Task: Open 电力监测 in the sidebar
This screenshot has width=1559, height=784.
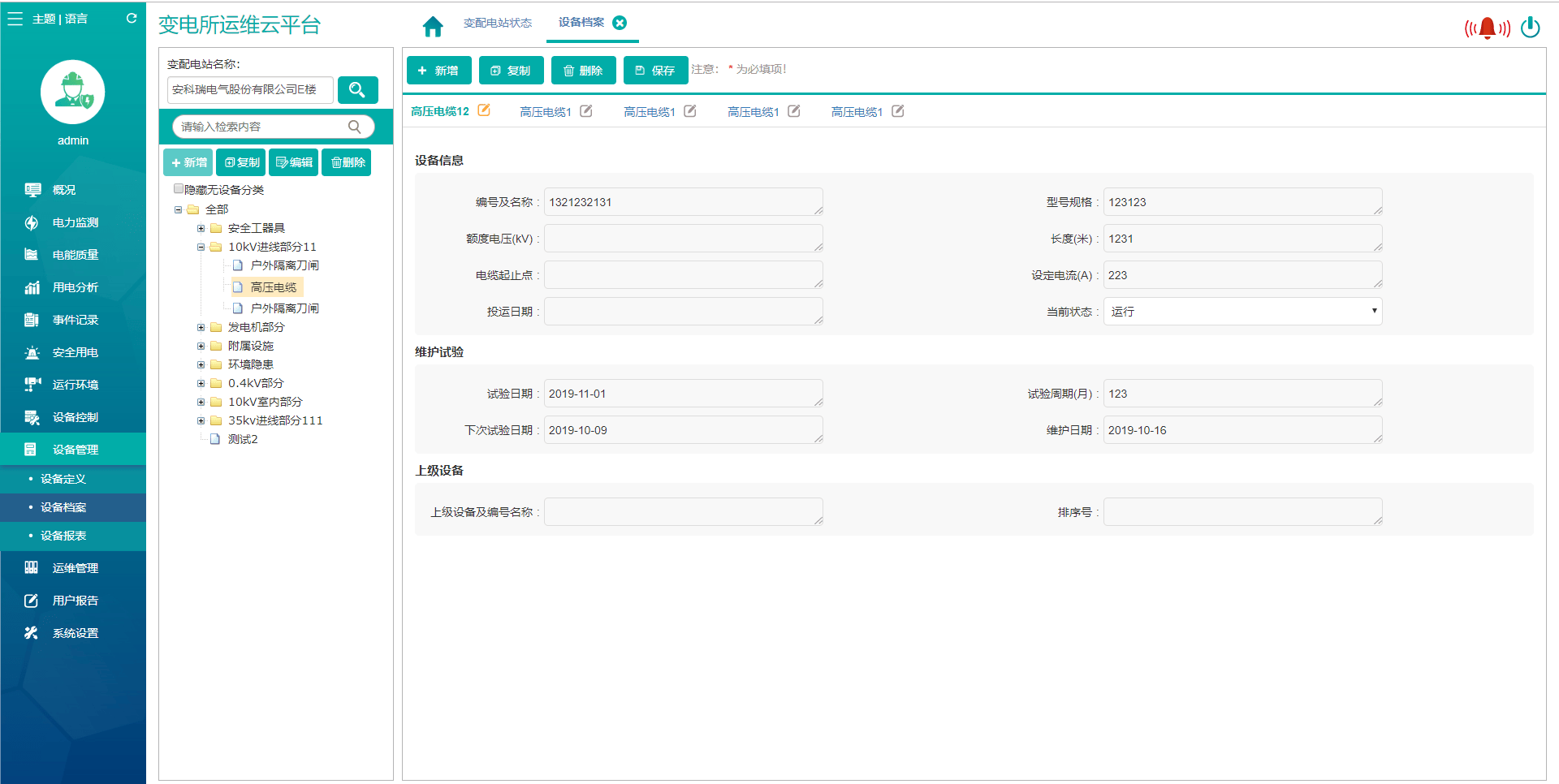Action: tap(73, 222)
